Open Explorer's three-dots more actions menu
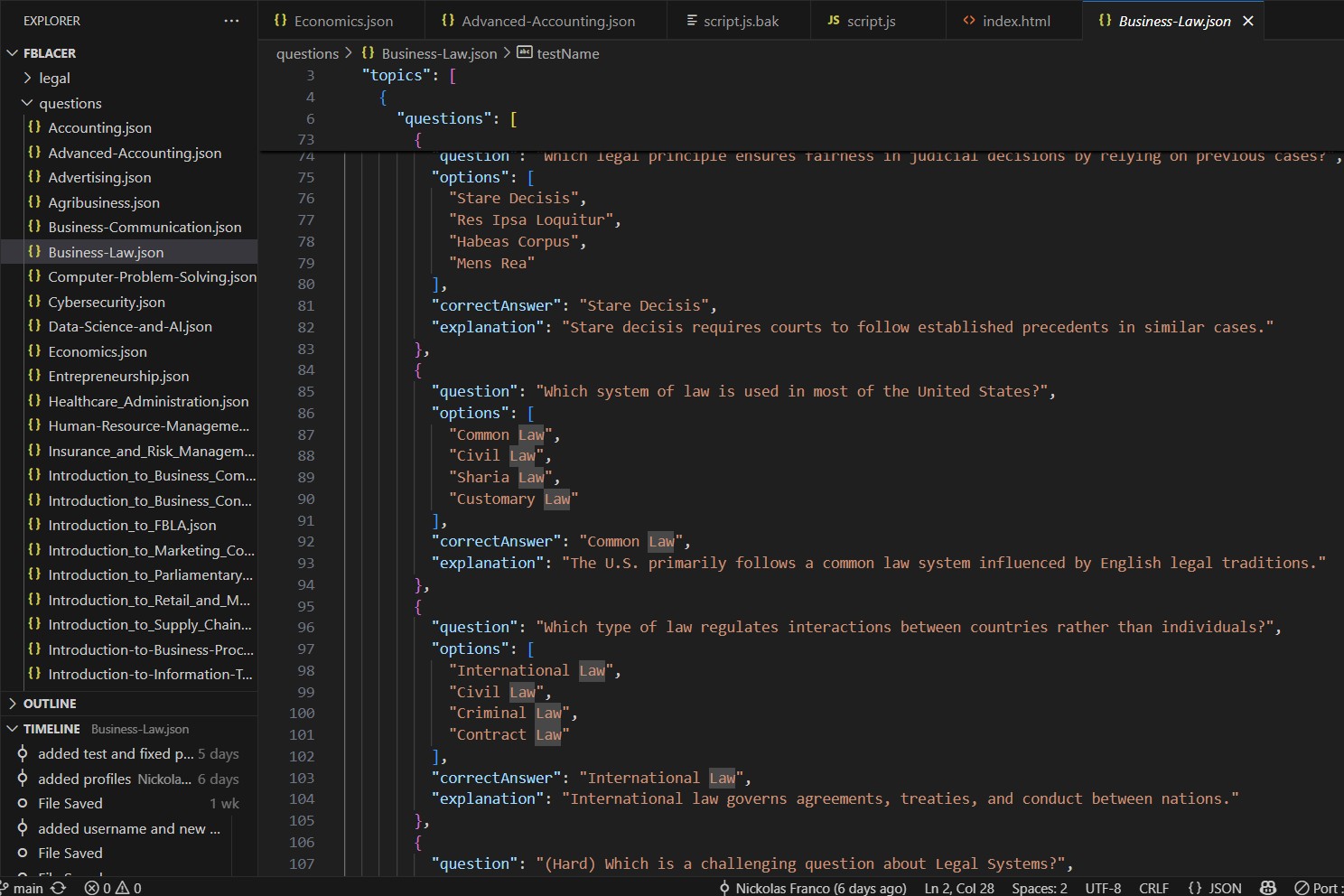The height and width of the screenshot is (896, 1344). (231, 21)
